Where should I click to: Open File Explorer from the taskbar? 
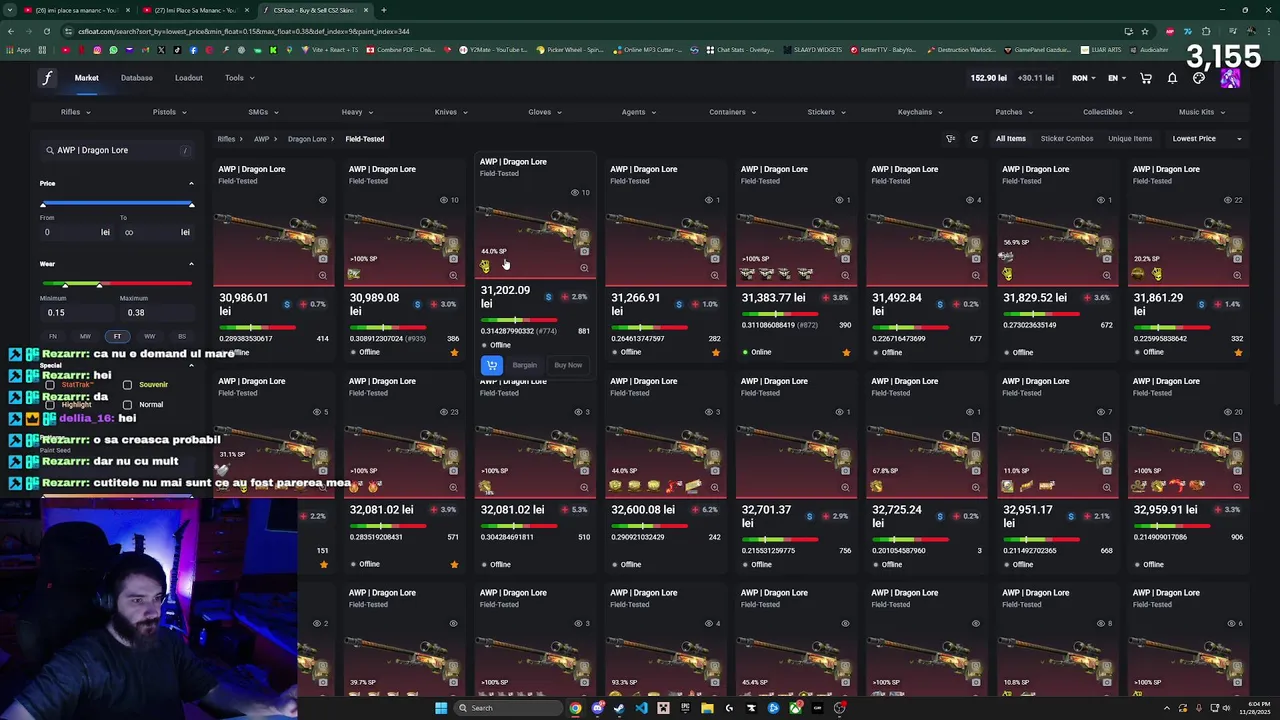(707, 708)
